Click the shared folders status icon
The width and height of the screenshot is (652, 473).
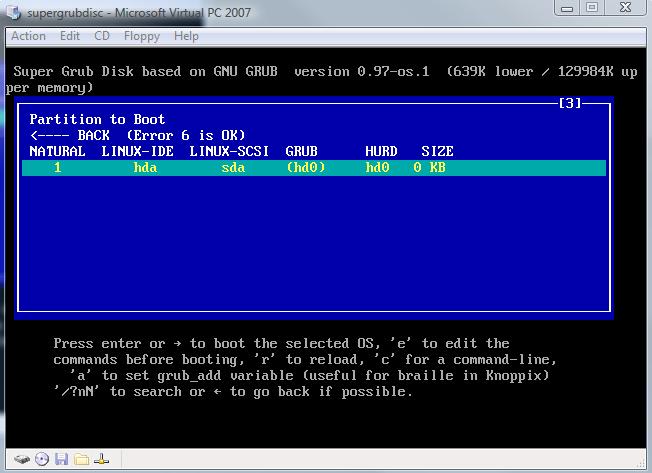click(x=82, y=459)
